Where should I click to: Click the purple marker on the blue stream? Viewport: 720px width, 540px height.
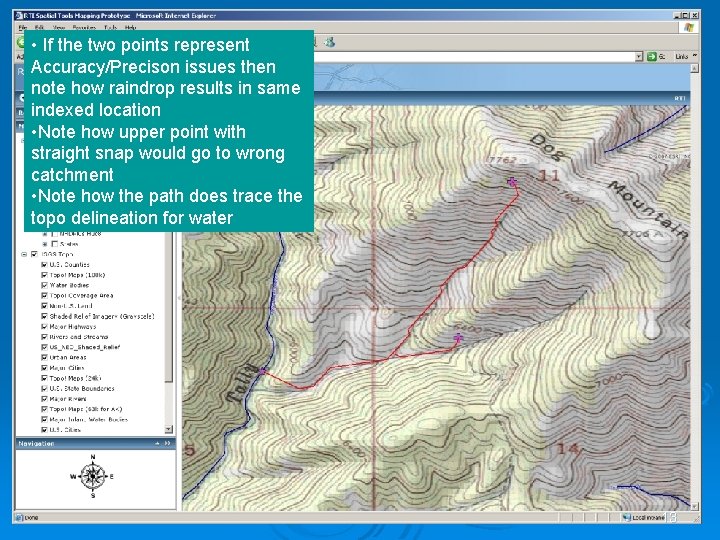(x=262, y=371)
